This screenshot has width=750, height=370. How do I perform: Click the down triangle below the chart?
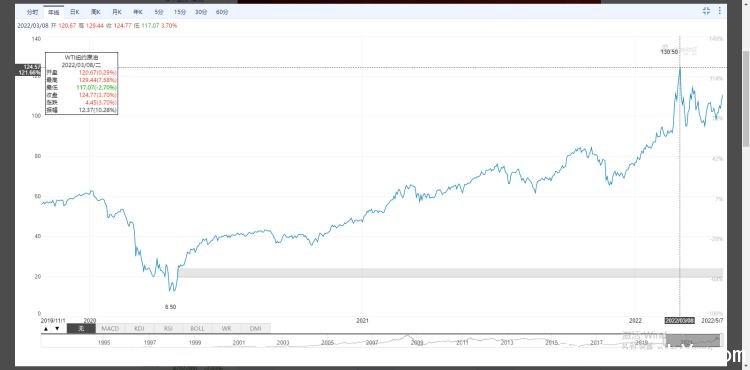tap(57, 328)
